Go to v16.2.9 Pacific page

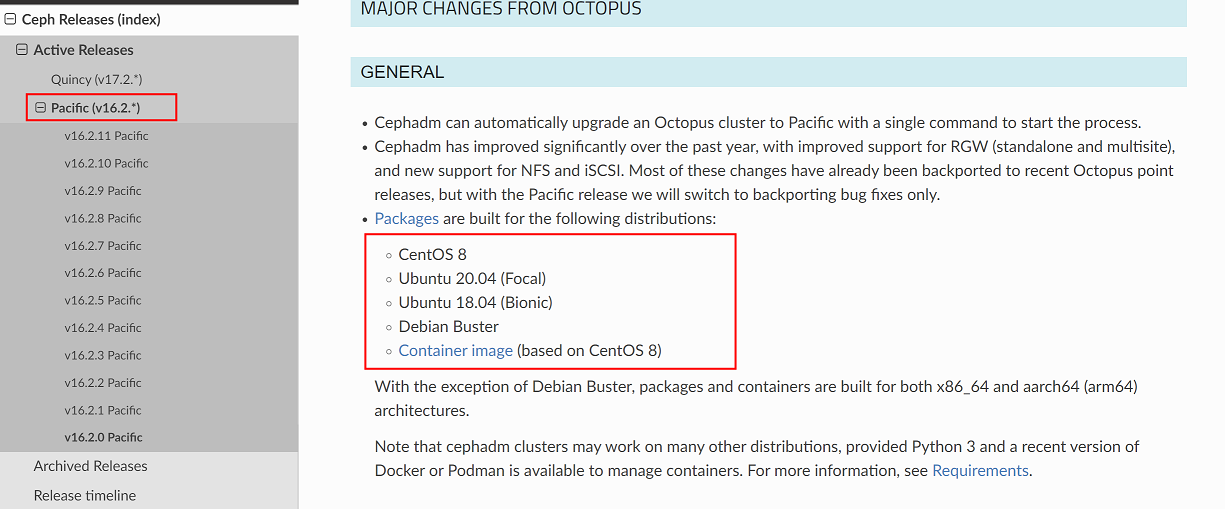pyautogui.click(x=103, y=190)
